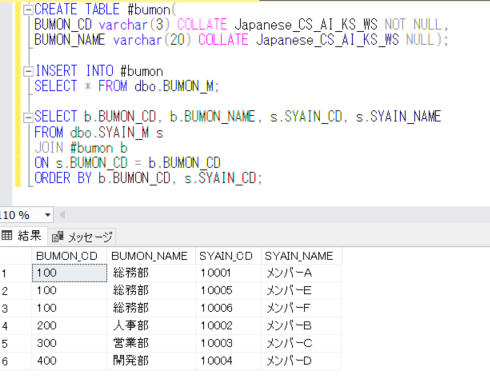Screen dimensions: 490x376
Task: Click the line FROM dbo.SYAIN_M s
Action: click(99, 133)
